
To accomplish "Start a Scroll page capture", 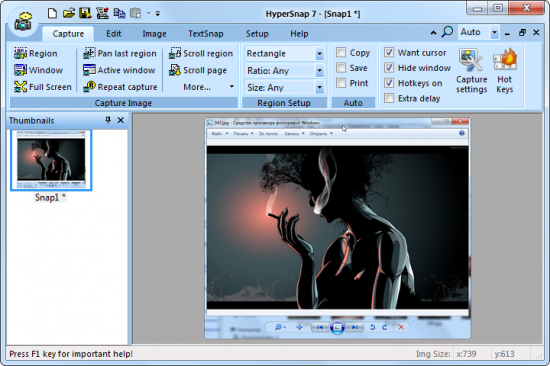I will coord(198,70).
